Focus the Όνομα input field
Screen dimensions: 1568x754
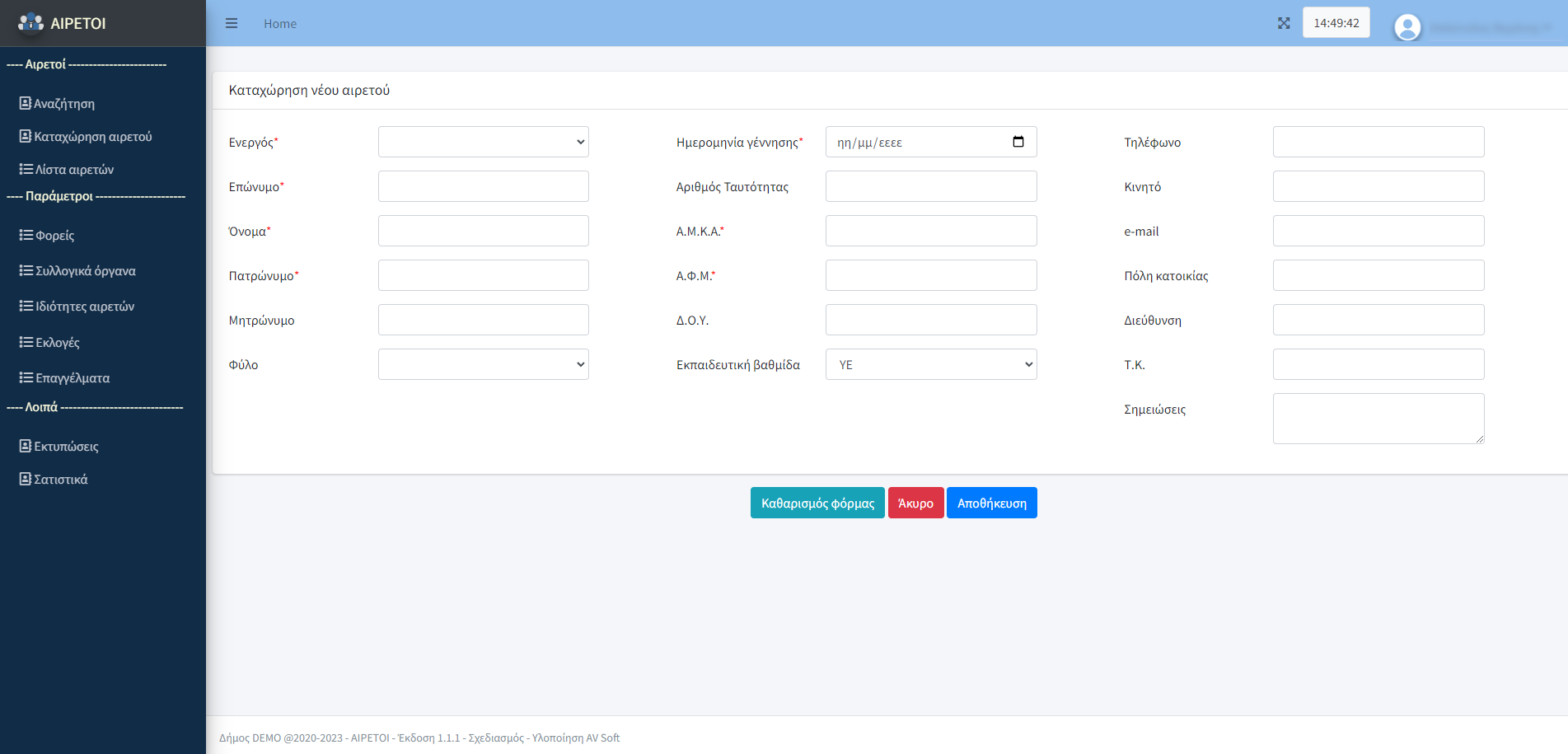tap(484, 231)
